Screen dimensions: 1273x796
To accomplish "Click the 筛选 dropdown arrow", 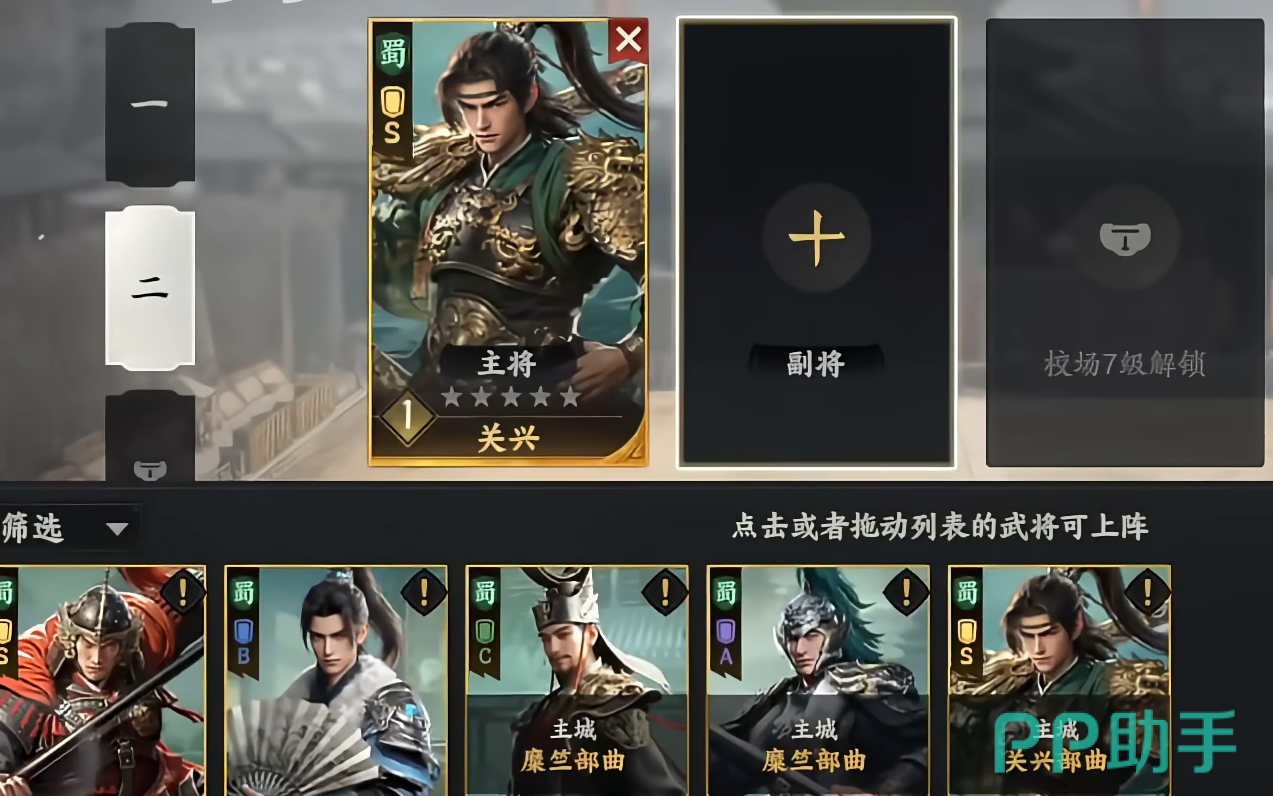I will 118,528.
